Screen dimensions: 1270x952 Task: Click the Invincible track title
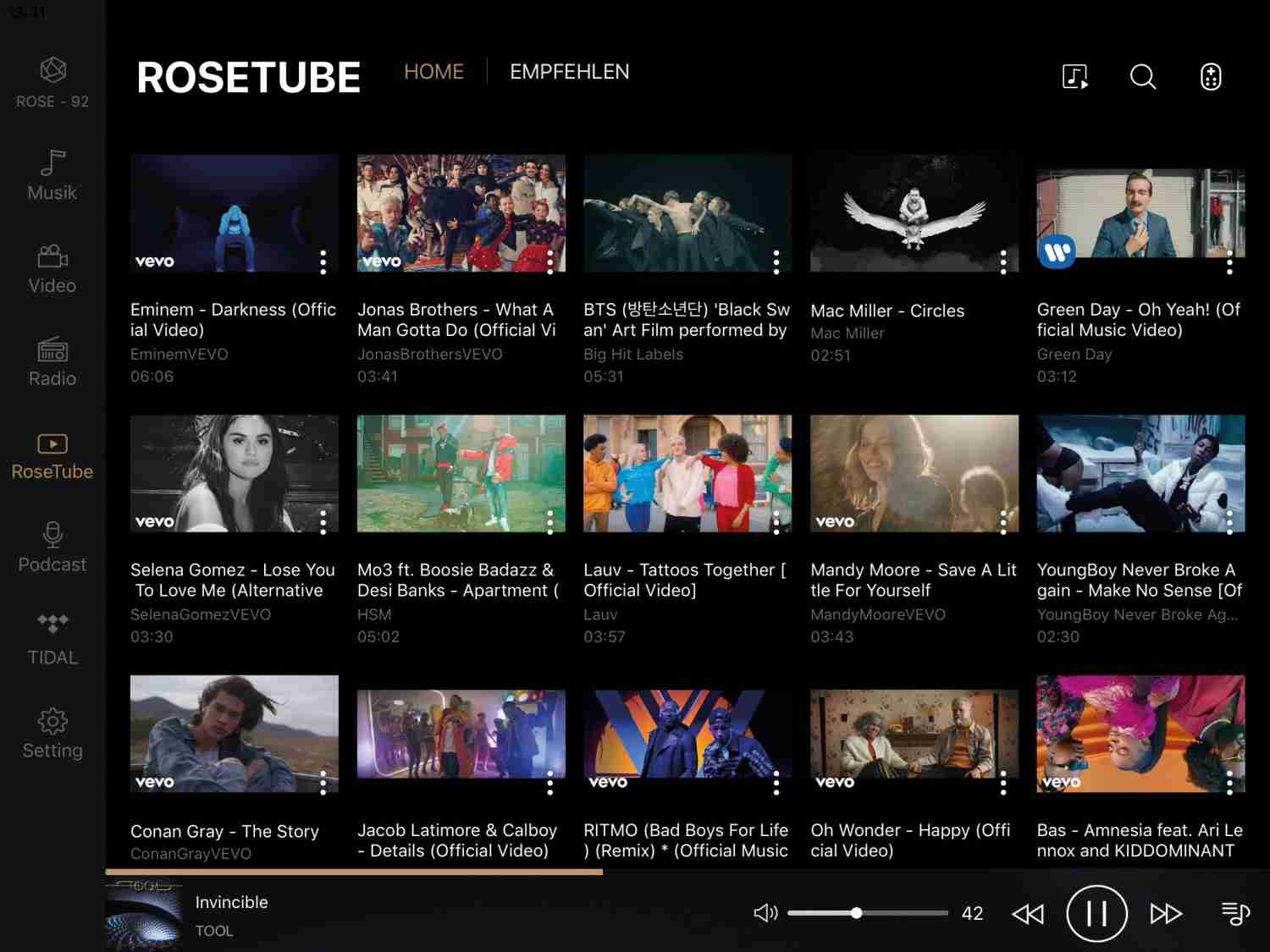[231, 902]
